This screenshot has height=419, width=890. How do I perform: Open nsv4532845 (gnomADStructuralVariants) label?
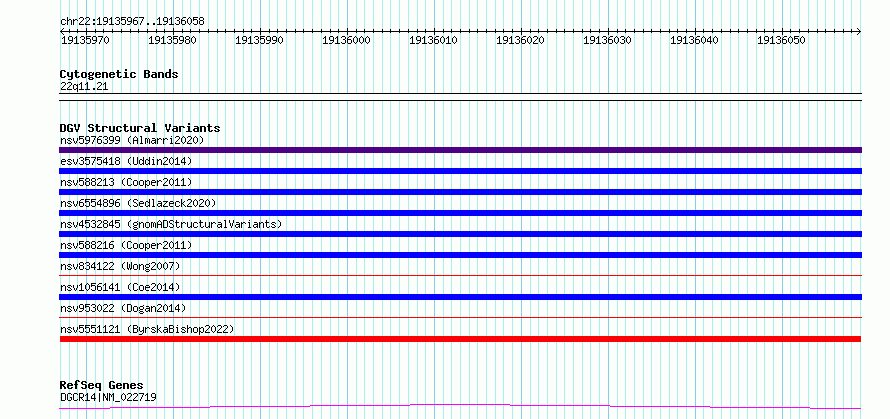pyautogui.click(x=171, y=225)
